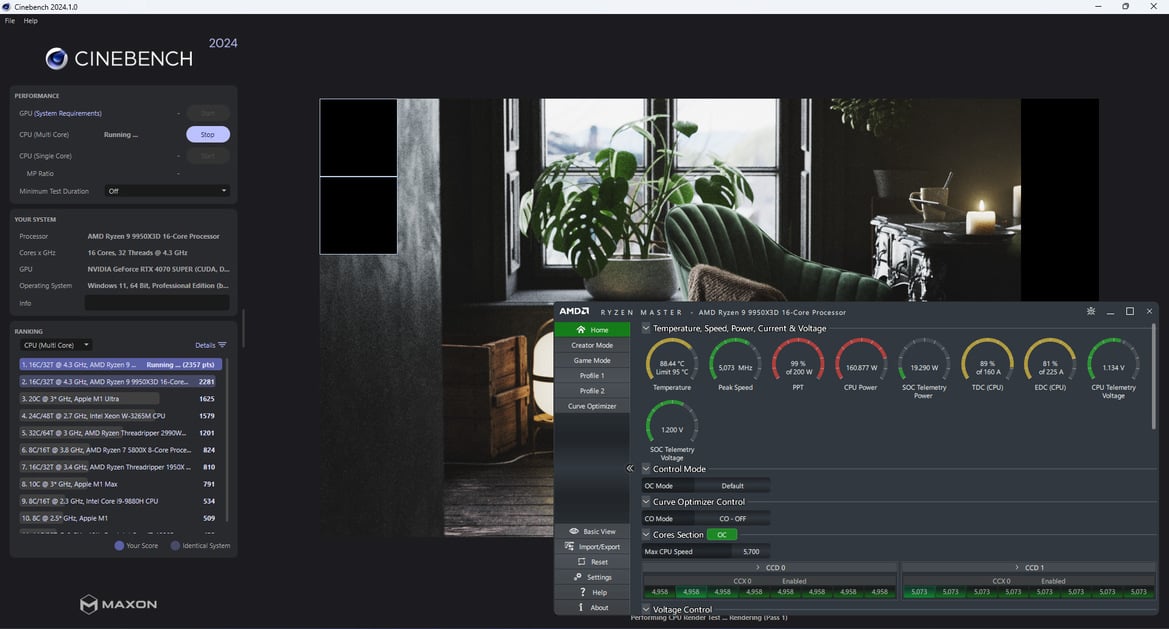
Task: Open the Cinebench Help menu
Action: [x=31, y=21]
